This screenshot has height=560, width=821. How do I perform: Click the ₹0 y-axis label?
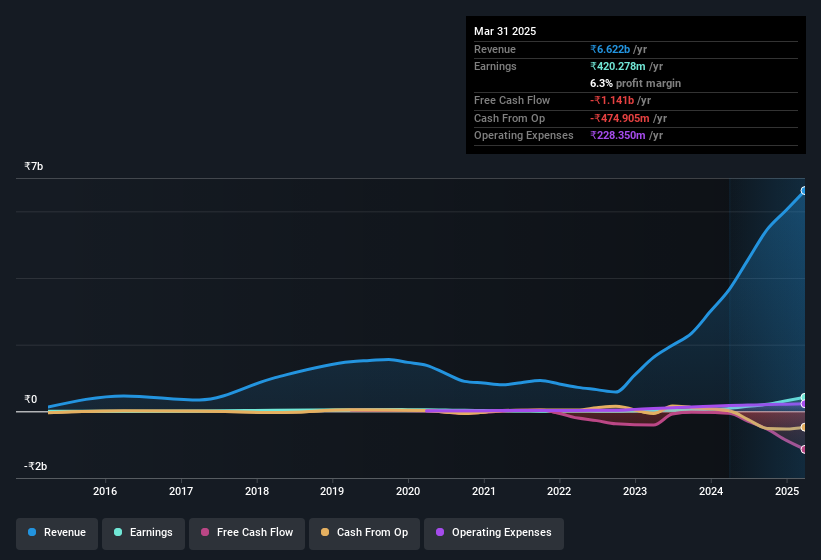pyautogui.click(x=31, y=399)
